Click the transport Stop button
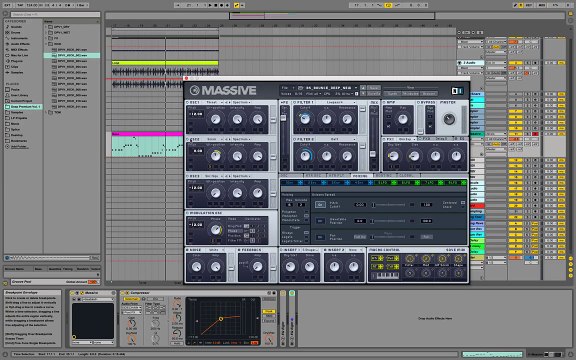This screenshot has width=576, height=360. pos(216,5)
